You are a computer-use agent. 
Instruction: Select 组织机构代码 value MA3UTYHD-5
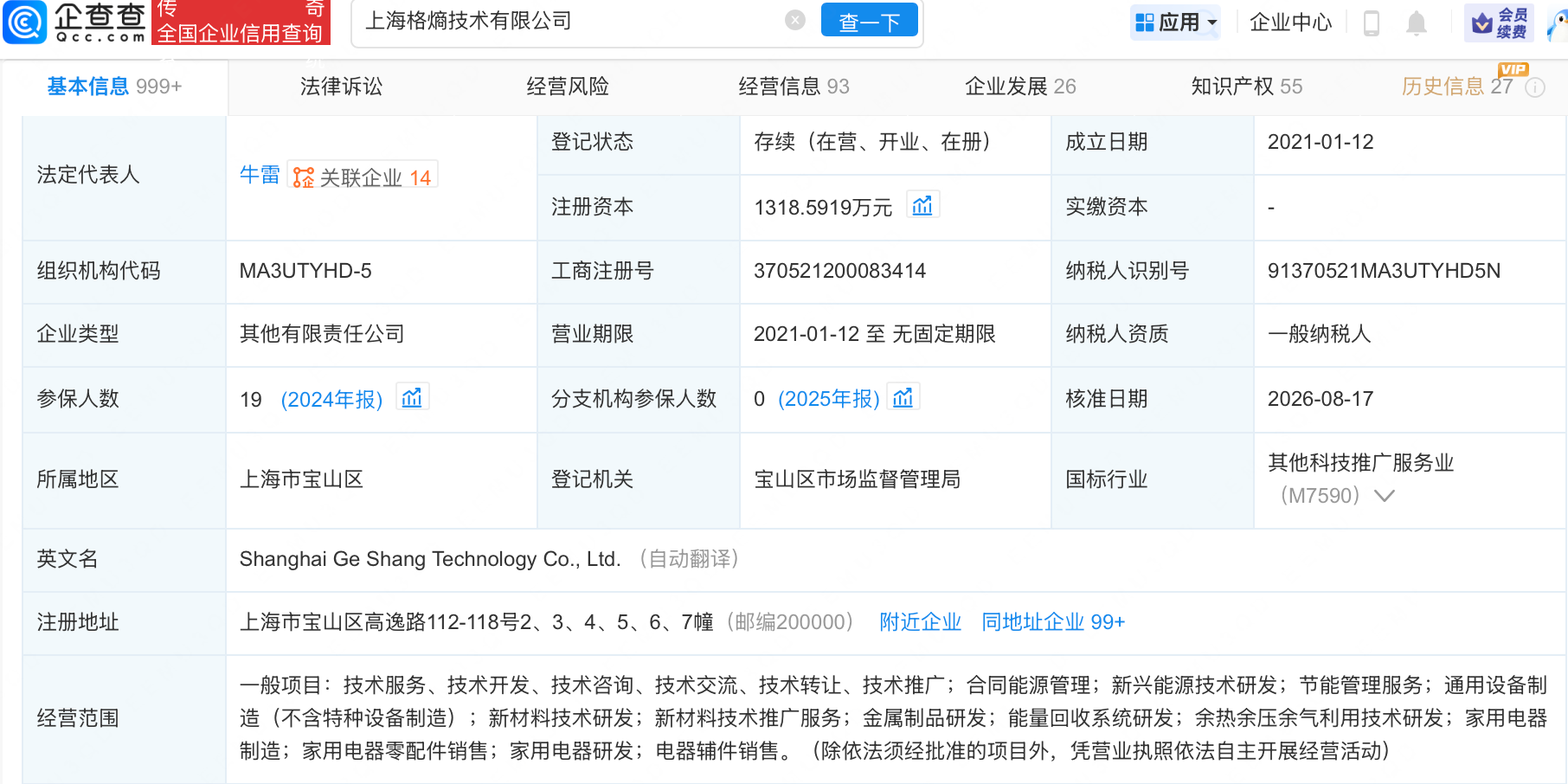(305, 271)
